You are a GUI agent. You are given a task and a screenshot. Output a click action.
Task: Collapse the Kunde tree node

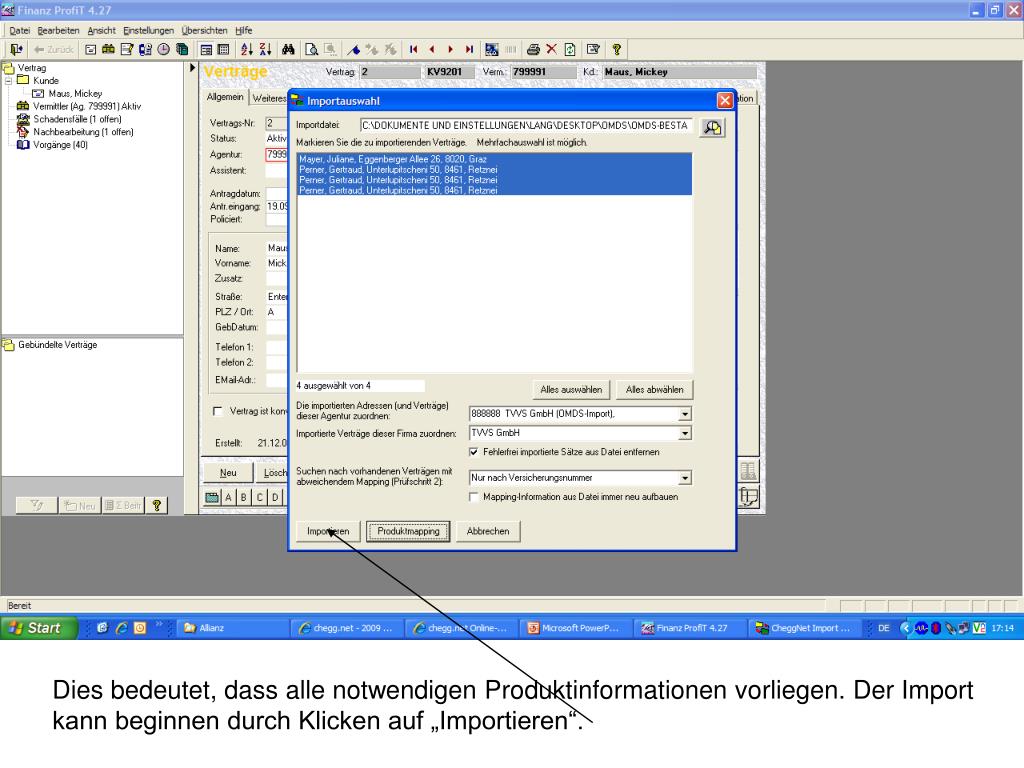pos(8,81)
